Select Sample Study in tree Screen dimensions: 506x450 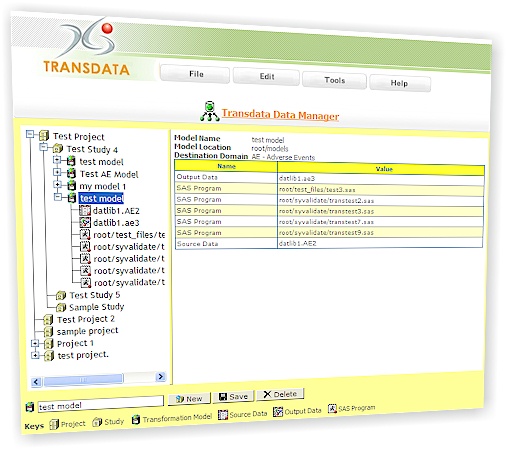click(97, 307)
